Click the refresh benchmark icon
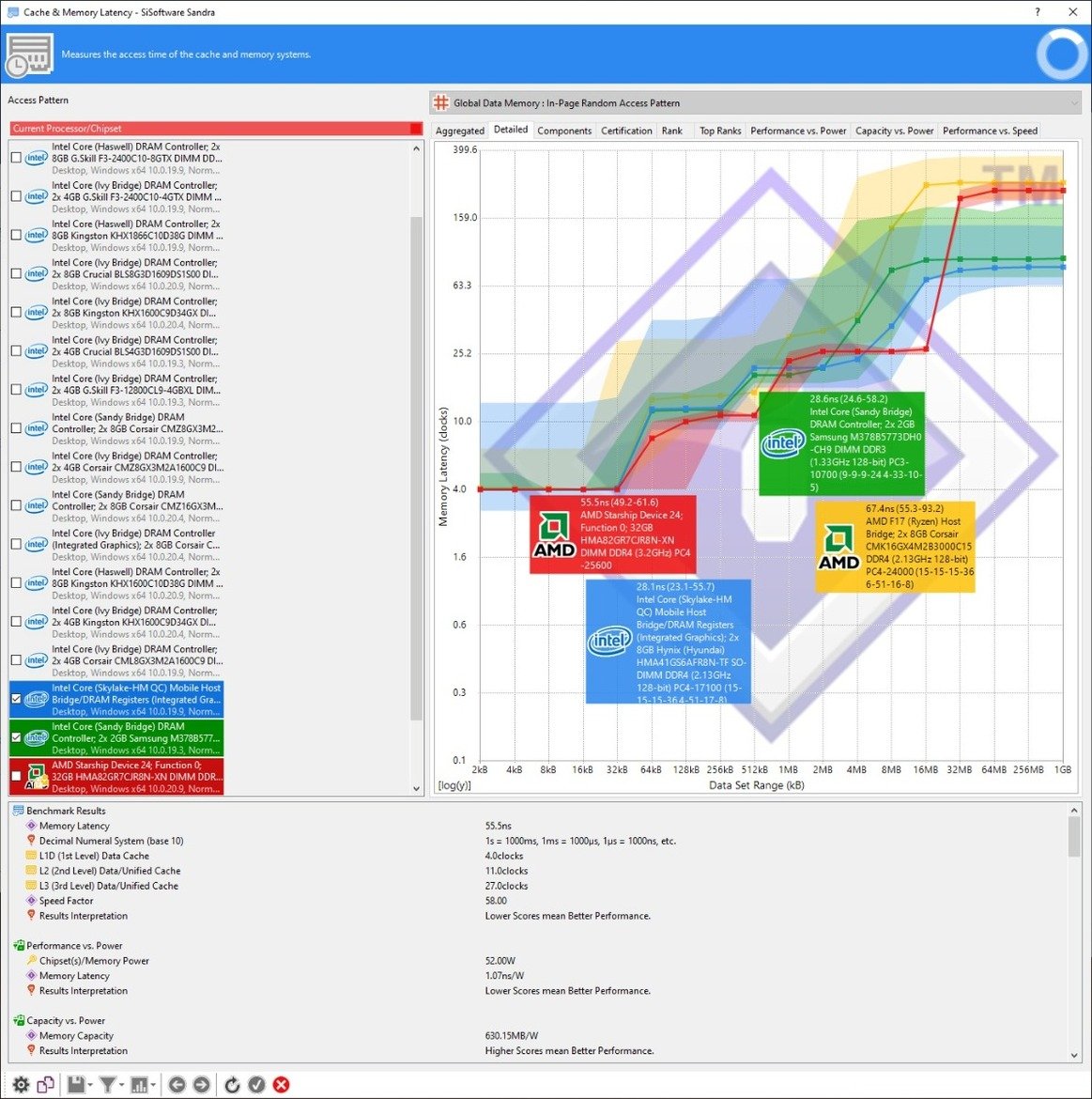 pyautogui.click(x=232, y=1084)
